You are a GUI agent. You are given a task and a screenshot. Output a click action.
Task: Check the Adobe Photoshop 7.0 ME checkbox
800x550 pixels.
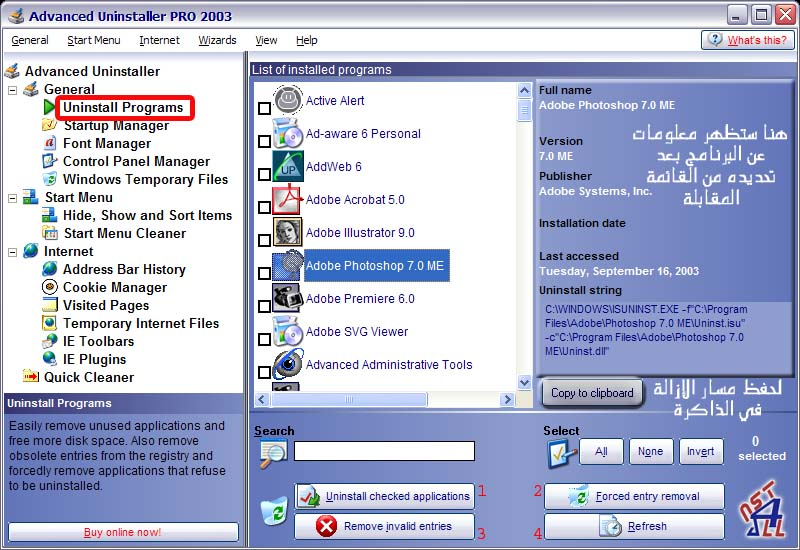click(264, 273)
